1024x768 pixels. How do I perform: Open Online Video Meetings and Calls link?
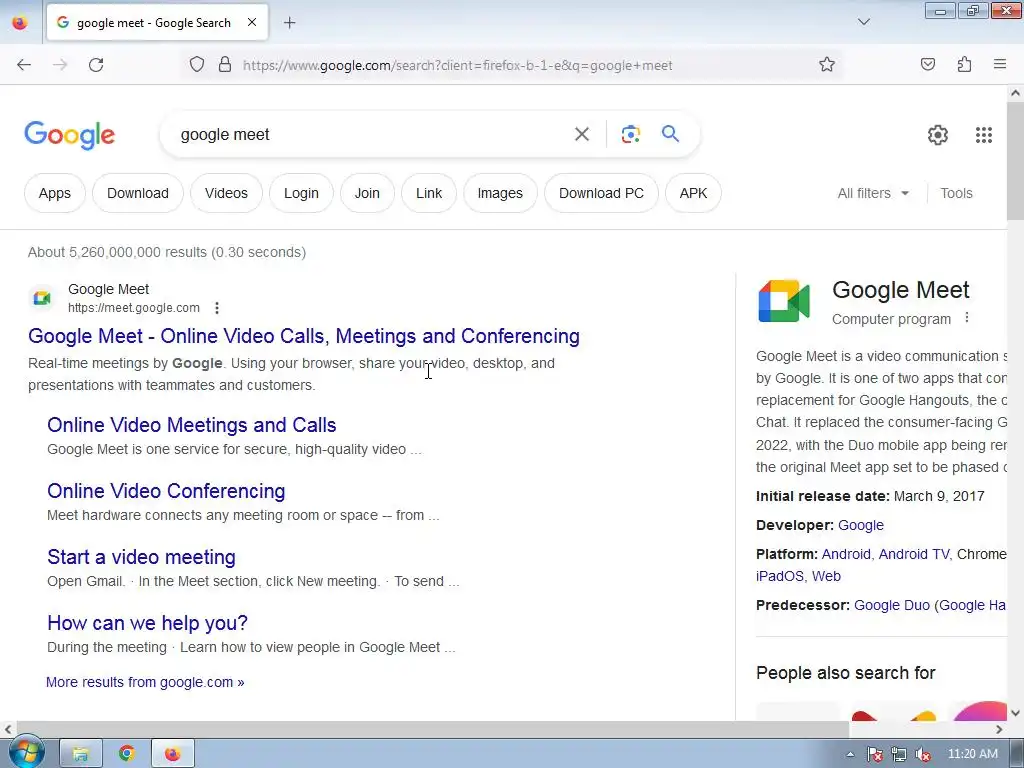point(191,425)
